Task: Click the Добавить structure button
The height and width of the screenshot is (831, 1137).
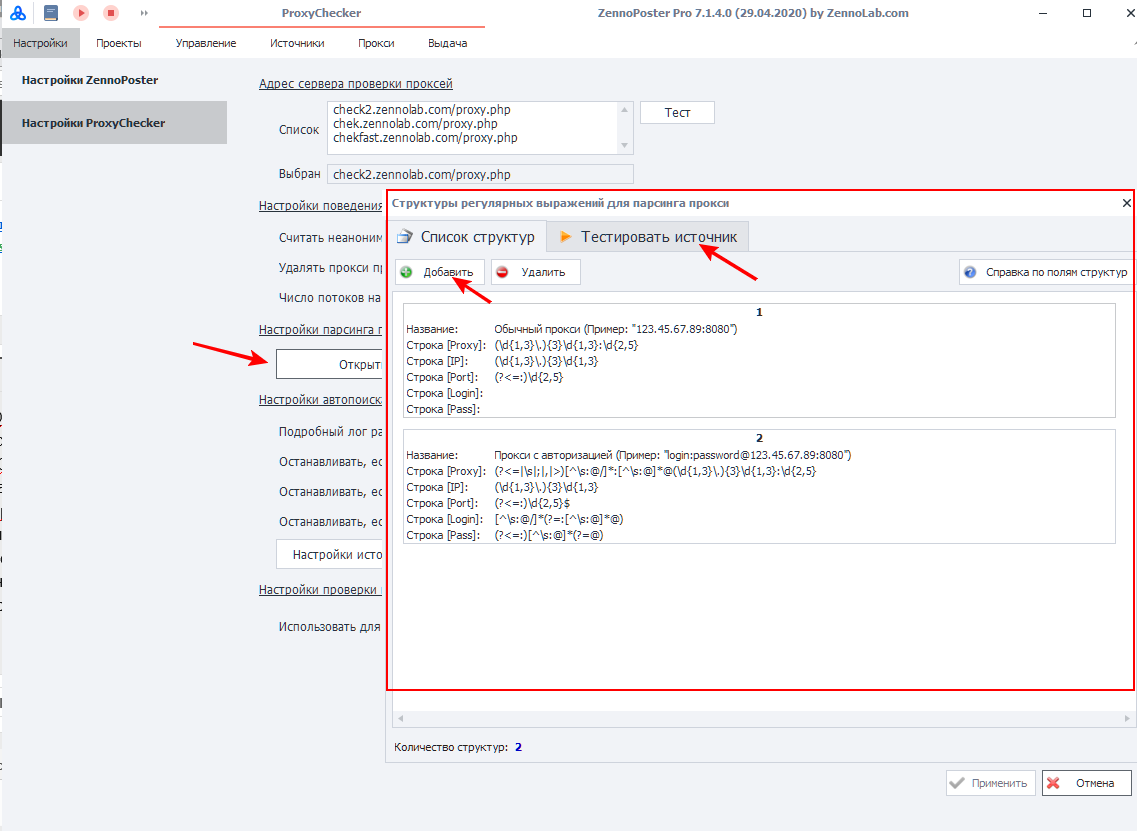Action: click(440, 272)
